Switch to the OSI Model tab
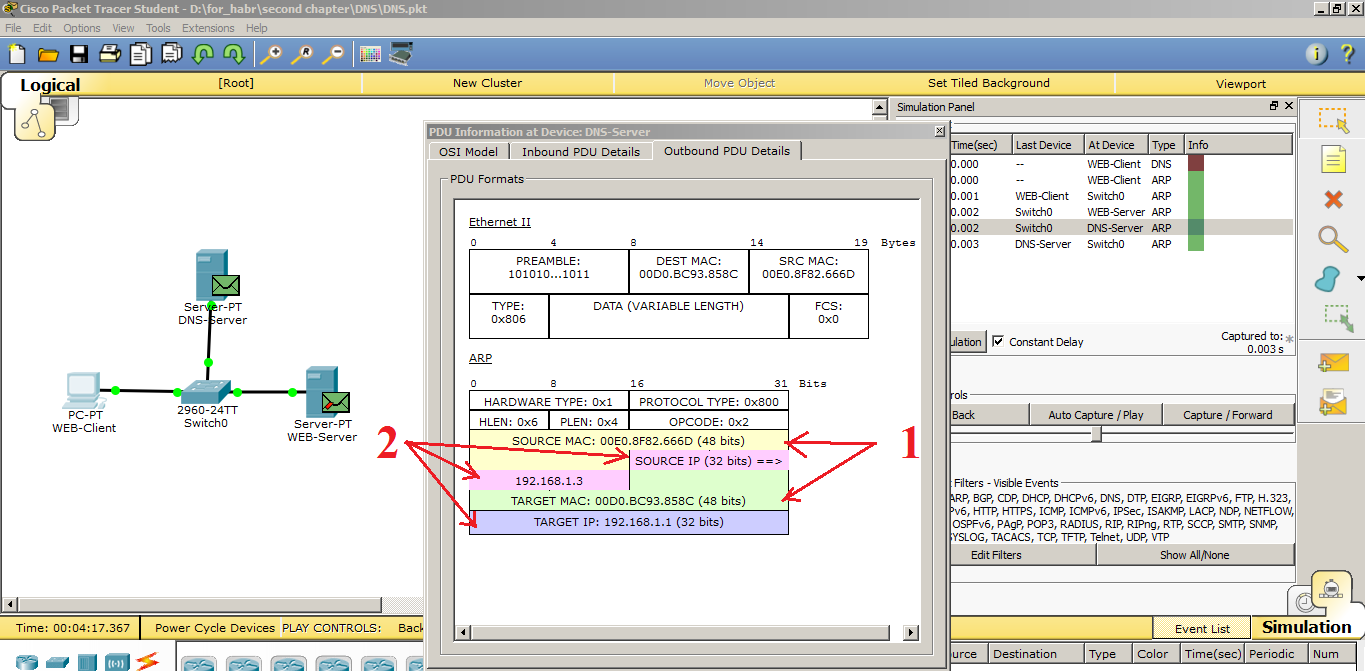The image size is (1365, 671). click(468, 152)
